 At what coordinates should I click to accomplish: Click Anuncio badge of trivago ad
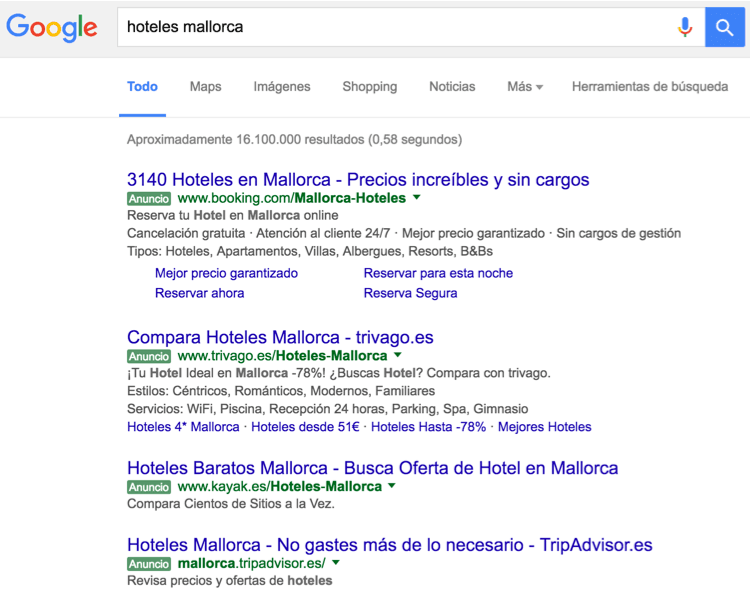[149, 356]
